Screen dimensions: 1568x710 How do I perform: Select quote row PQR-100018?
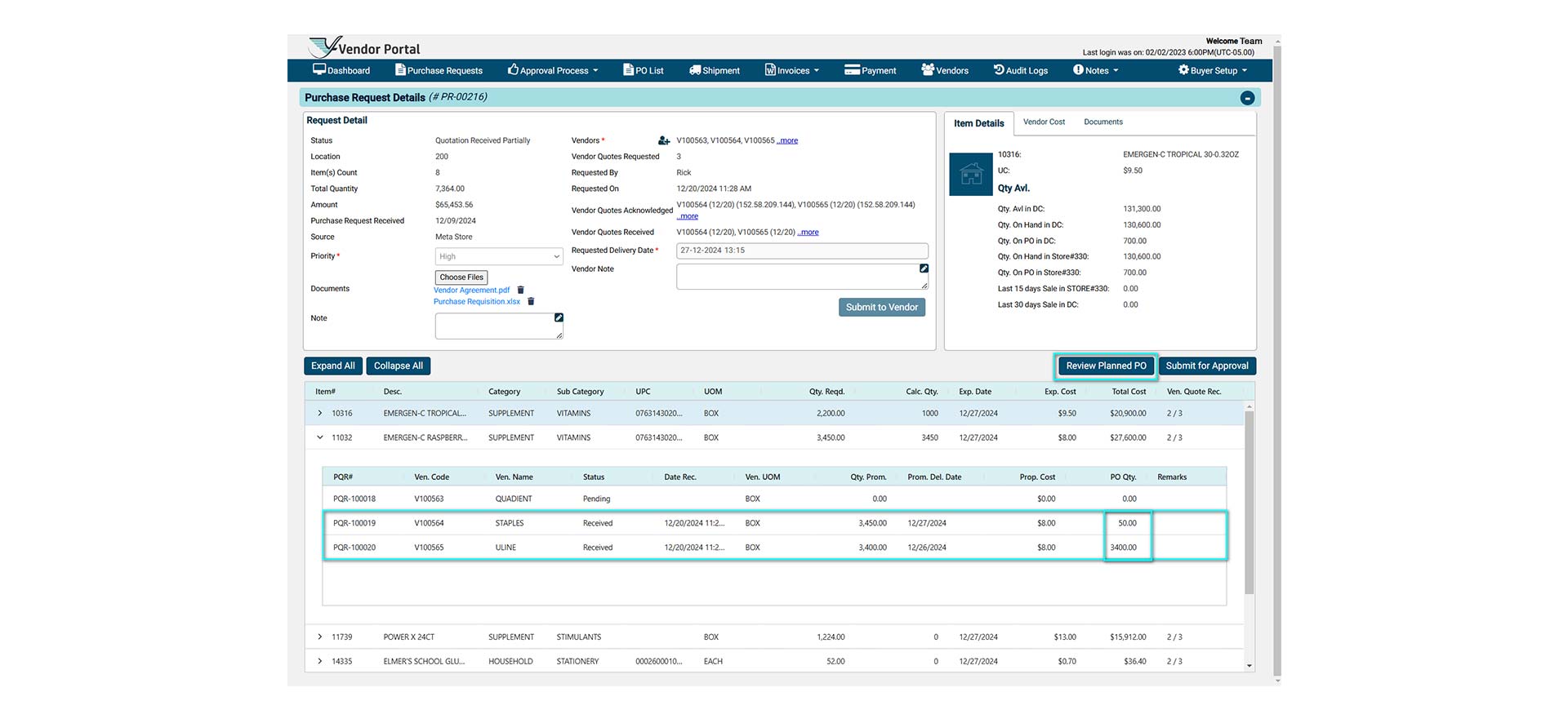tap(774, 499)
